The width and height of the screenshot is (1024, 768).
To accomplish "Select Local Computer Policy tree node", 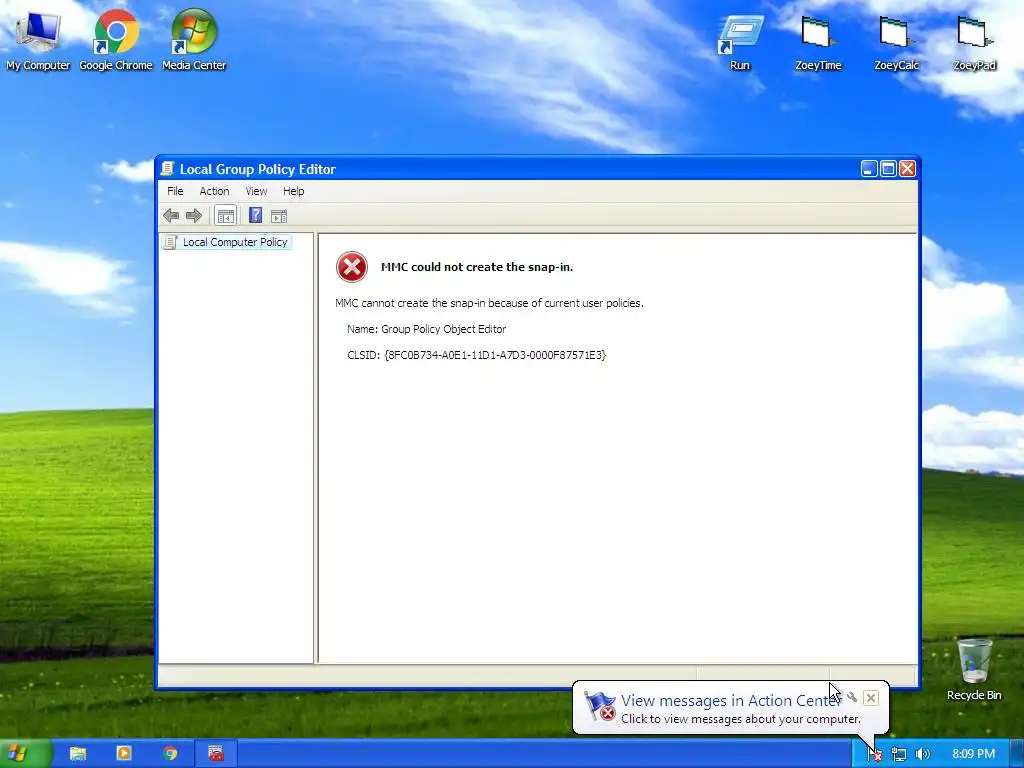I will [227, 242].
